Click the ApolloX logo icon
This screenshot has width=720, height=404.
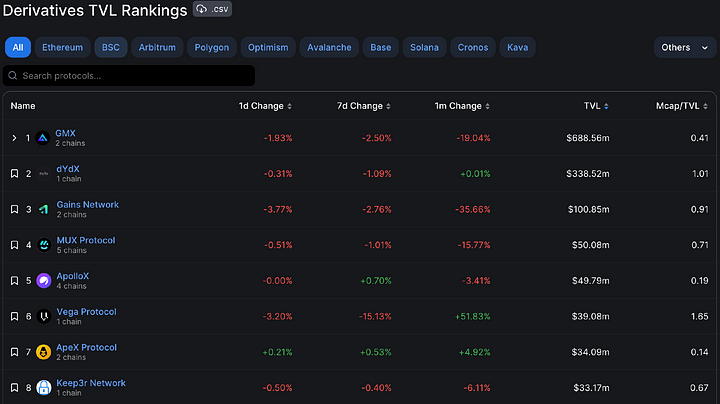44,281
